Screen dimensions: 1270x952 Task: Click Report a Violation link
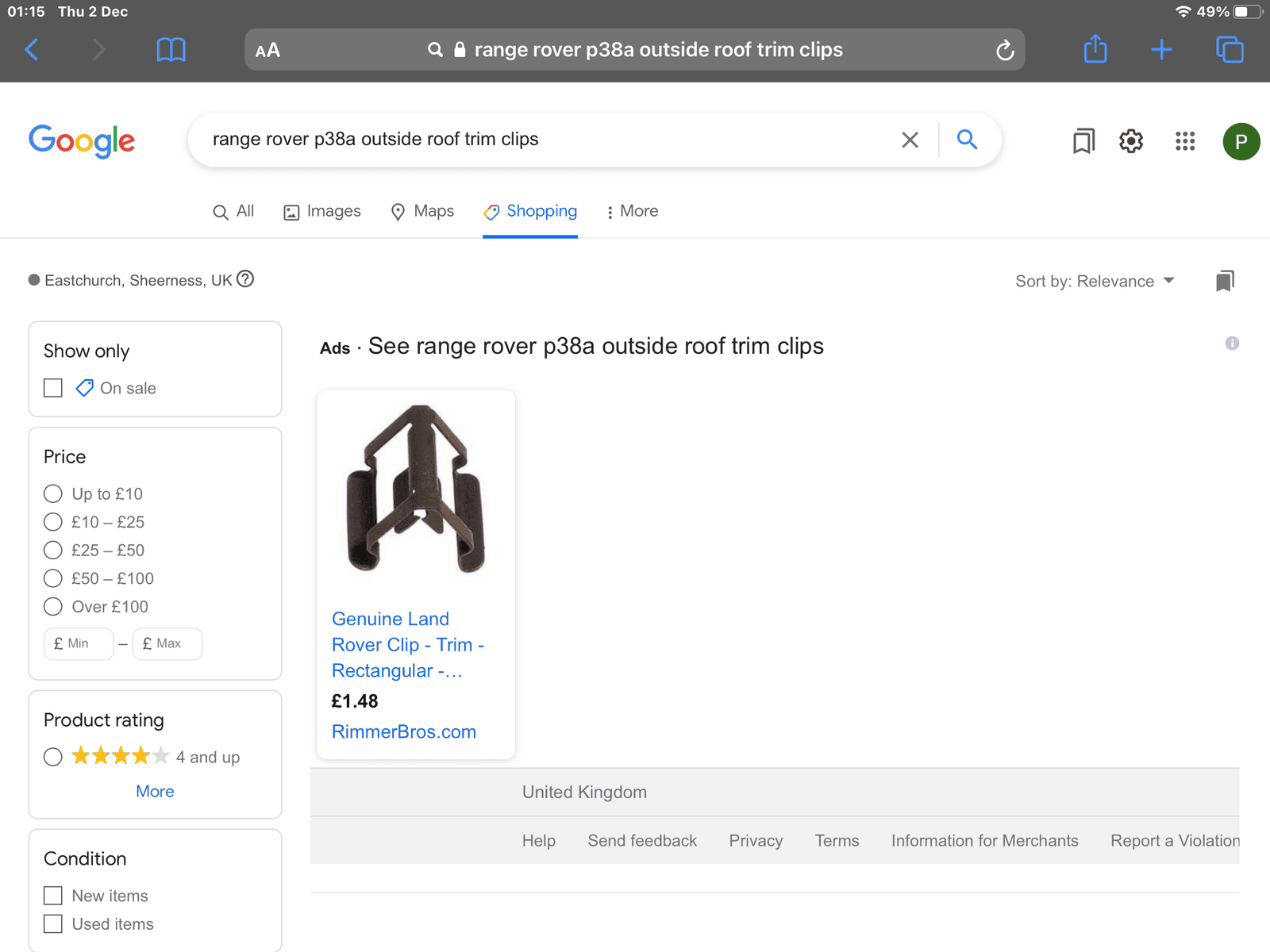(x=1175, y=840)
